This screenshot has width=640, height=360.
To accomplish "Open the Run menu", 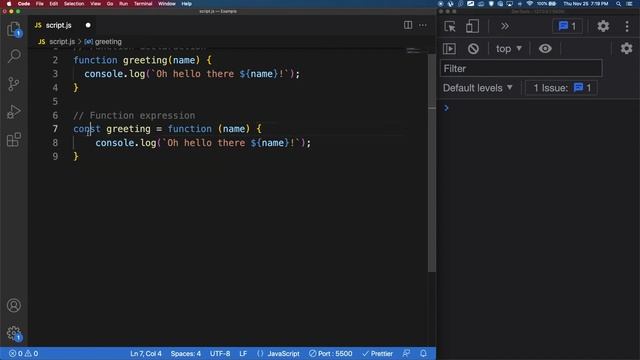I will click(x=123, y=4).
